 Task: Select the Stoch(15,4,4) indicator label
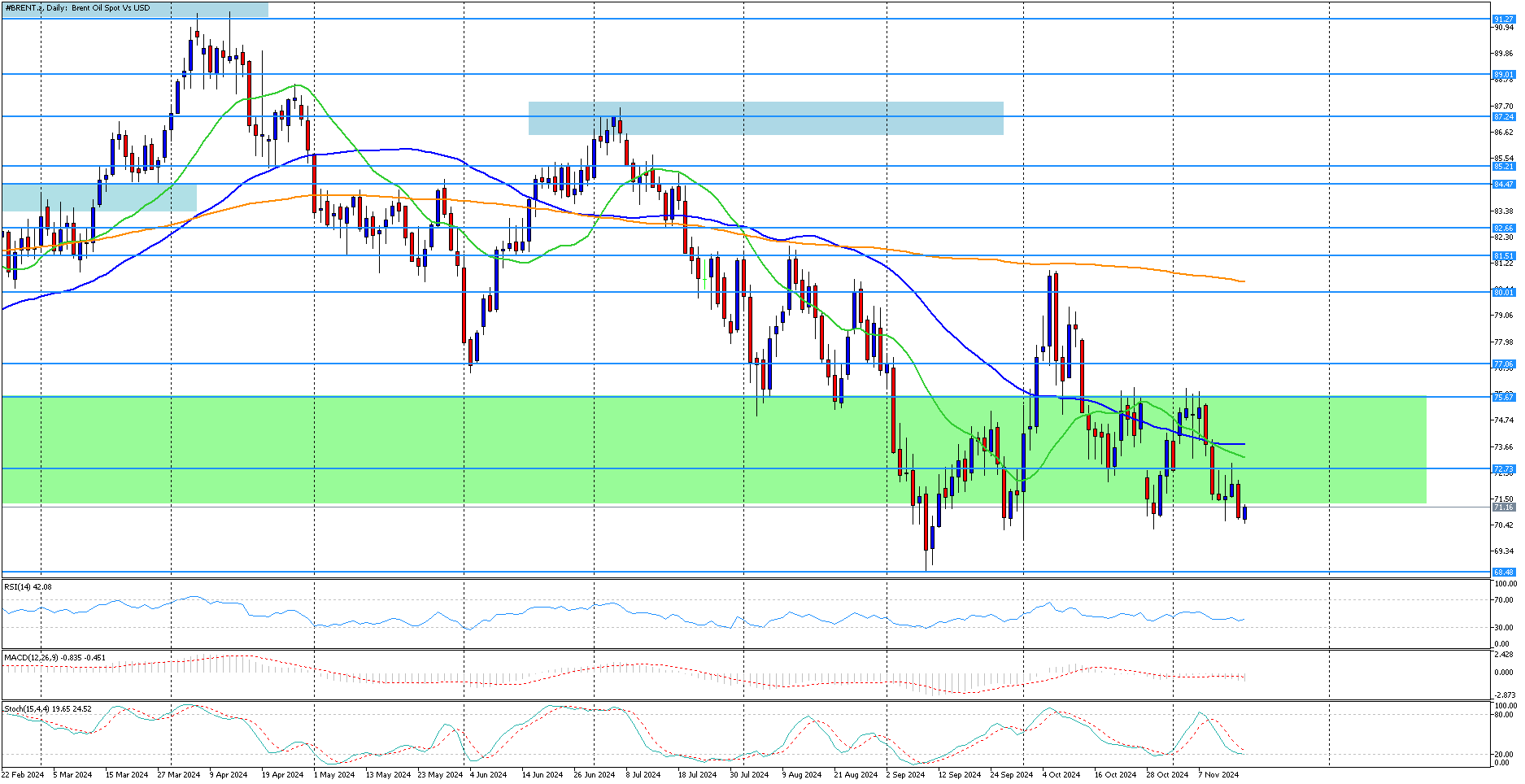pyautogui.click(x=48, y=709)
